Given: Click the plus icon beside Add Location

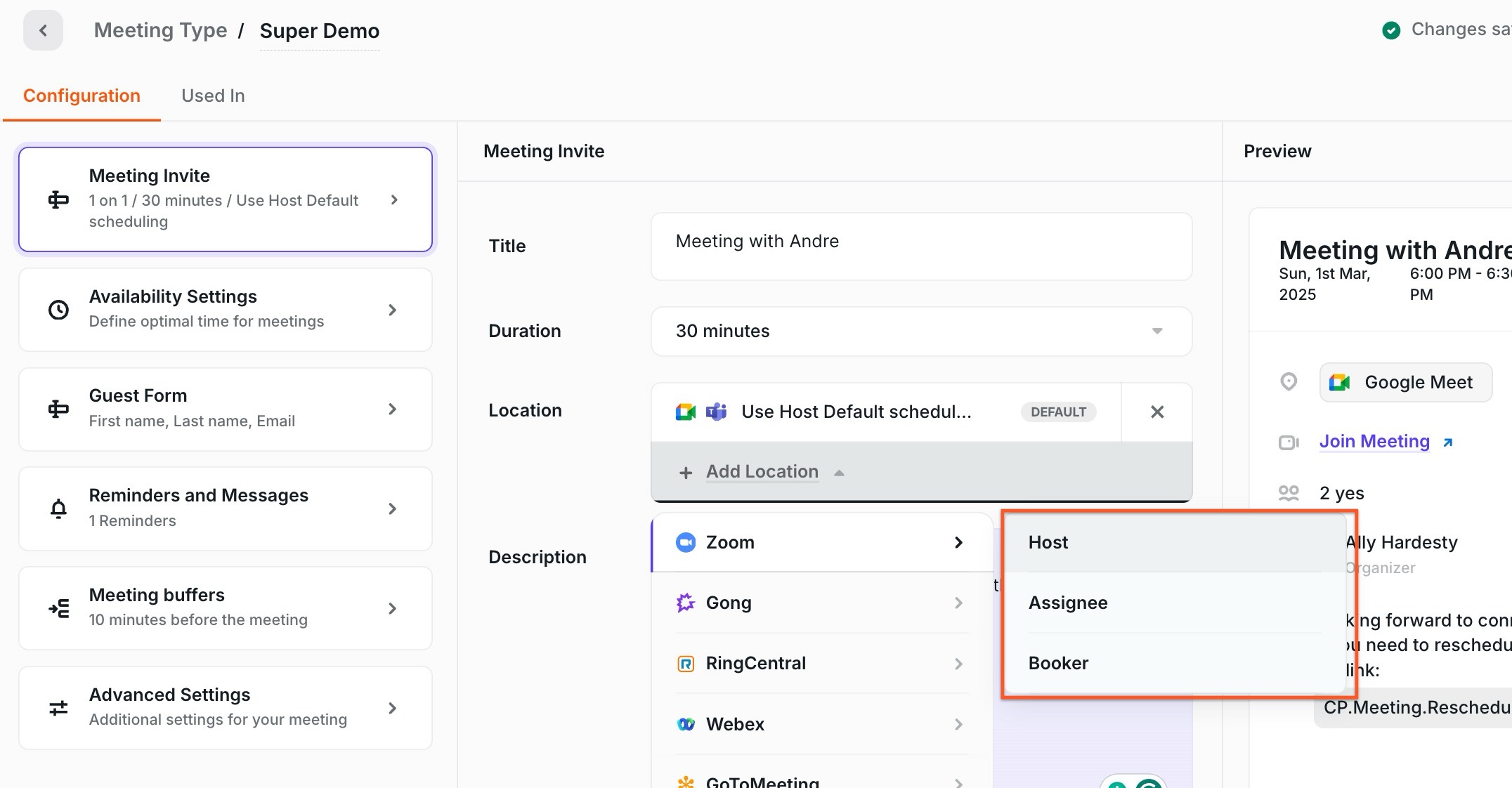Looking at the screenshot, I should (x=686, y=473).
